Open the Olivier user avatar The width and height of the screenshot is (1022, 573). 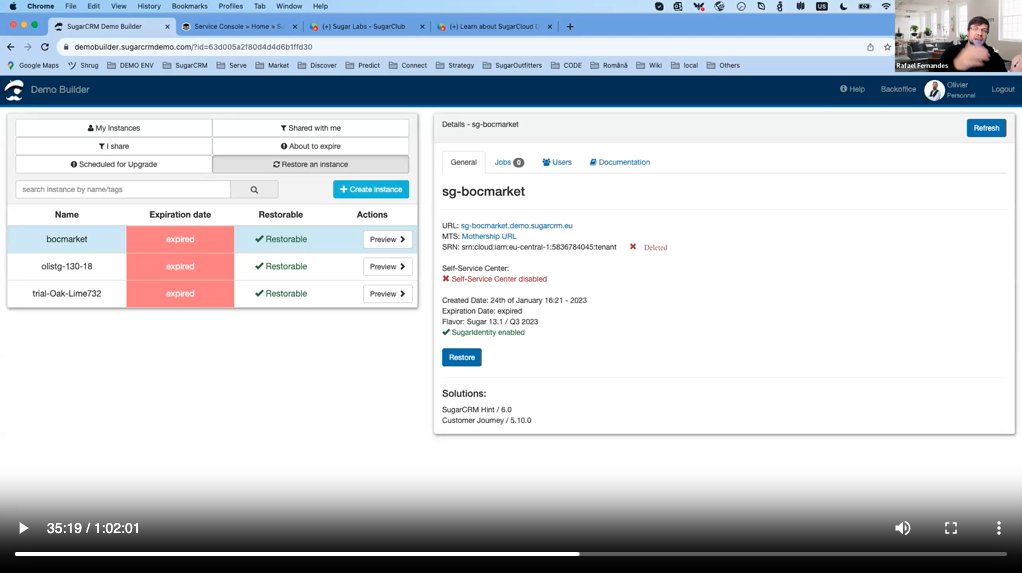[934, 90]
